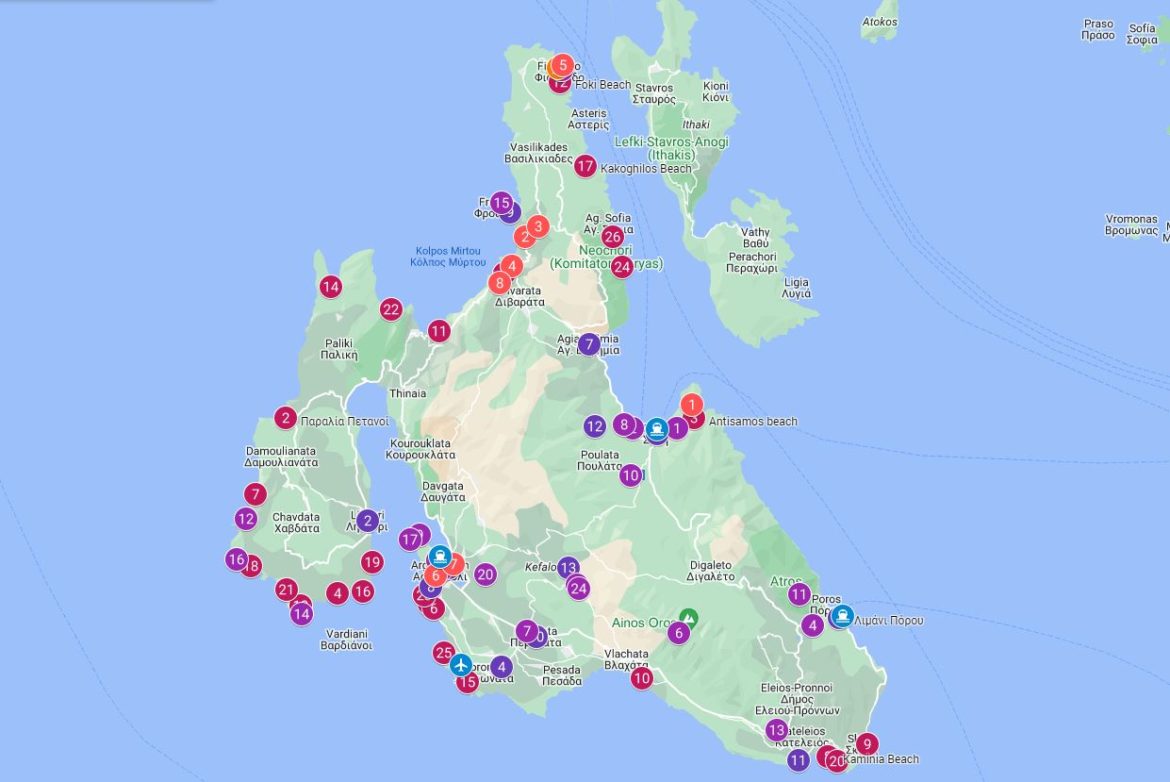Screen dimensions: 1170x782
Task: Click purple marker 10 near Poulata
Action: click(x=631, y=475)
